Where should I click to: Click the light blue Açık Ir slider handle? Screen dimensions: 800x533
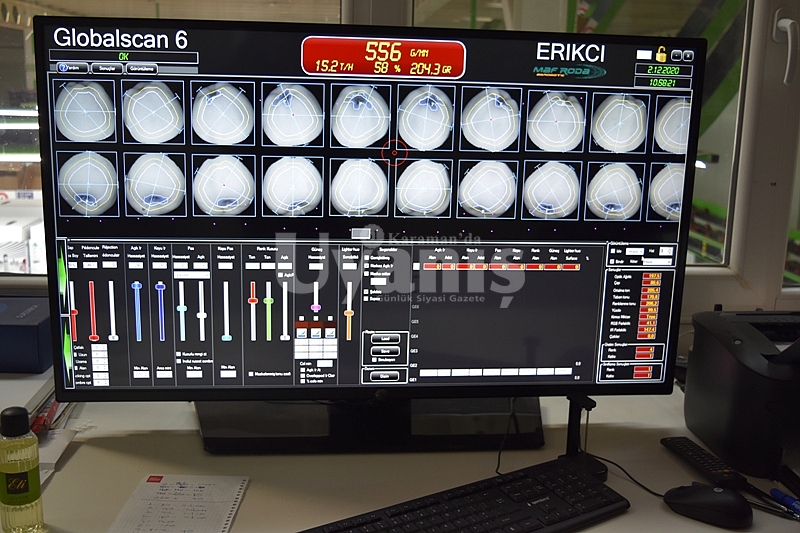(x=137, y=286)
